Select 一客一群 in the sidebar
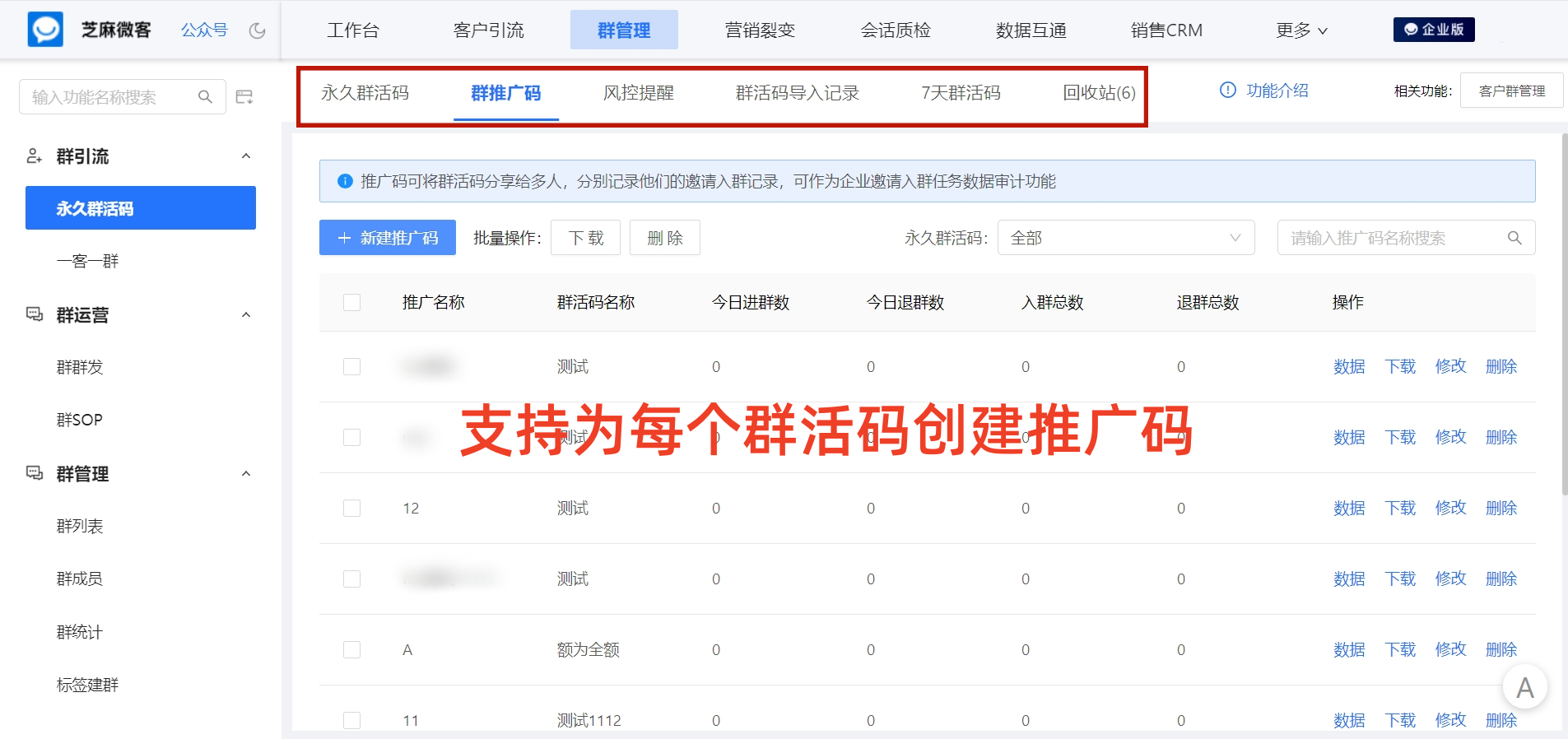1568x739 pixels. click(87, 261)
